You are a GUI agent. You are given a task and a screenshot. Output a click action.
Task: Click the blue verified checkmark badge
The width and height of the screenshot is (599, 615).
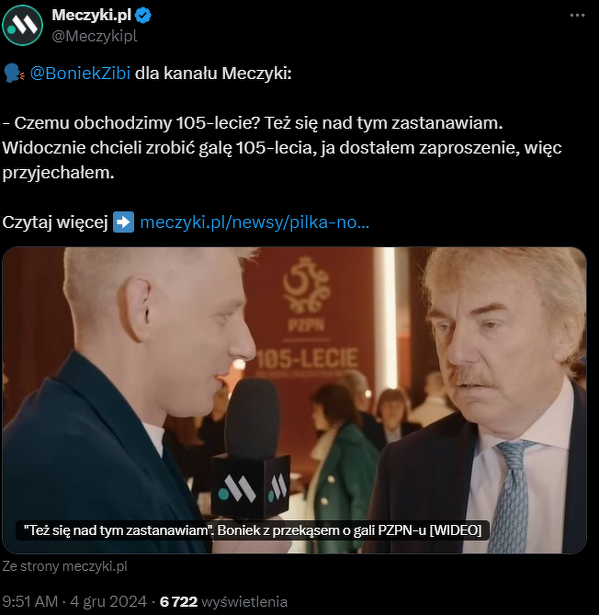click(x=143, y=16)
